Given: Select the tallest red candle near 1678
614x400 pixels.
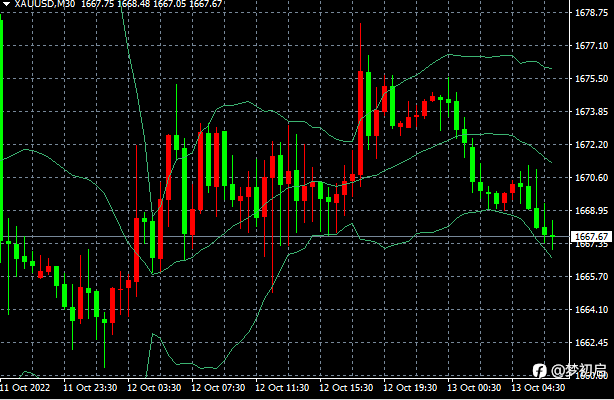Looking at the screenshot, I should [x=361, y=123].
